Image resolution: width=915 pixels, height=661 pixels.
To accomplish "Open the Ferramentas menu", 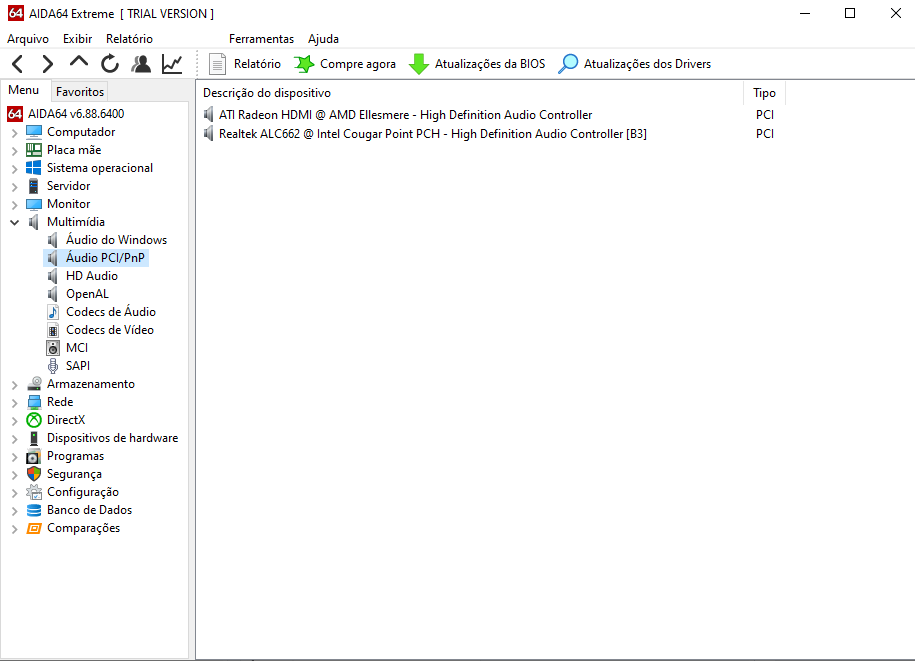I will 261,39.
